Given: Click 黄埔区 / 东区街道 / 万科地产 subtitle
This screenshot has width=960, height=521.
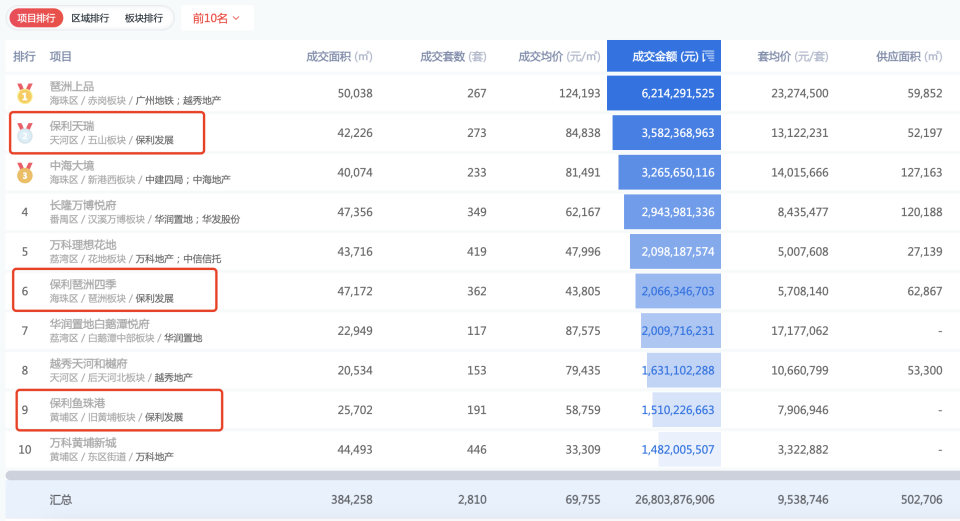Looking at the screenshot, I should (x=111, y=457).
